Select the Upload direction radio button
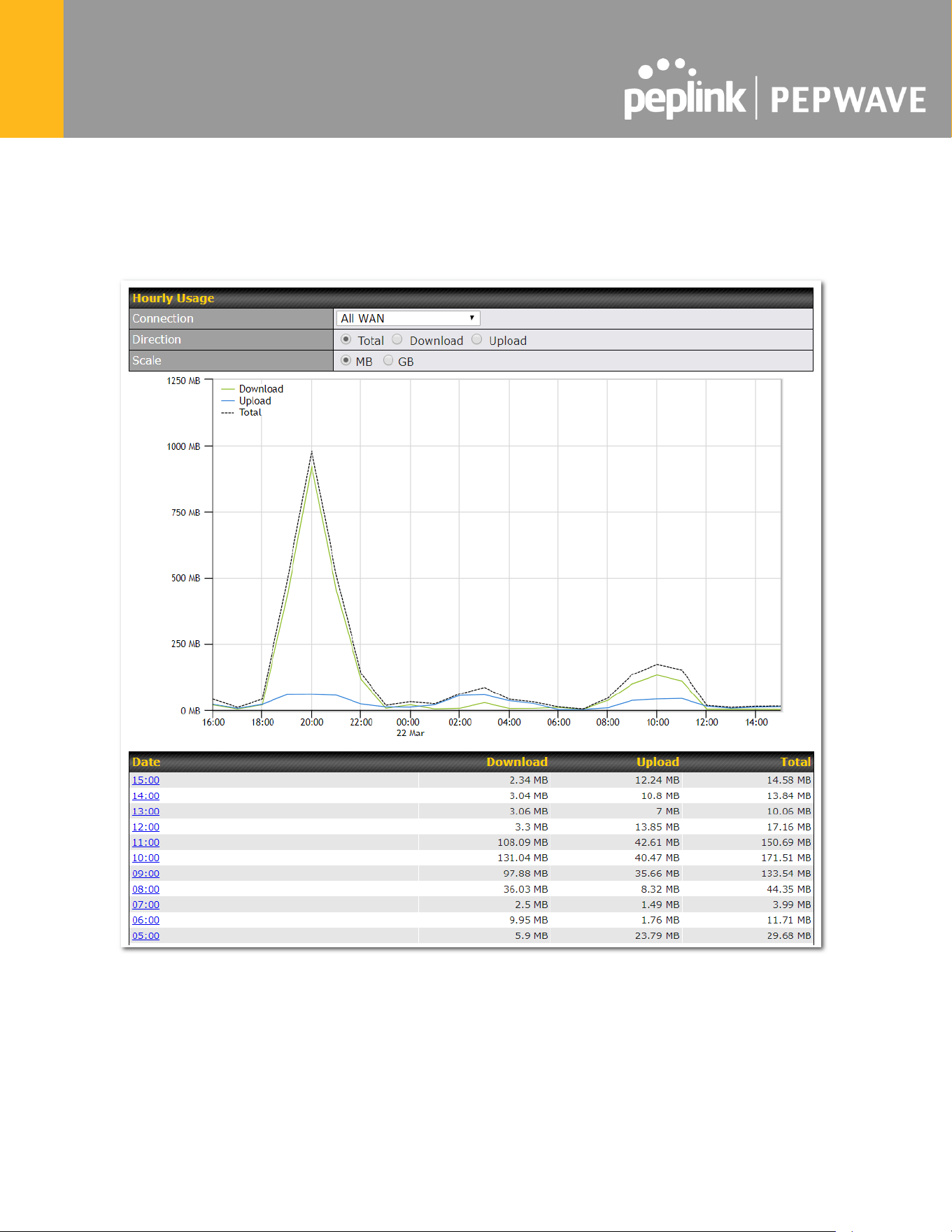The width and height of the screenshot is (952, 1232). pos(477,339)
